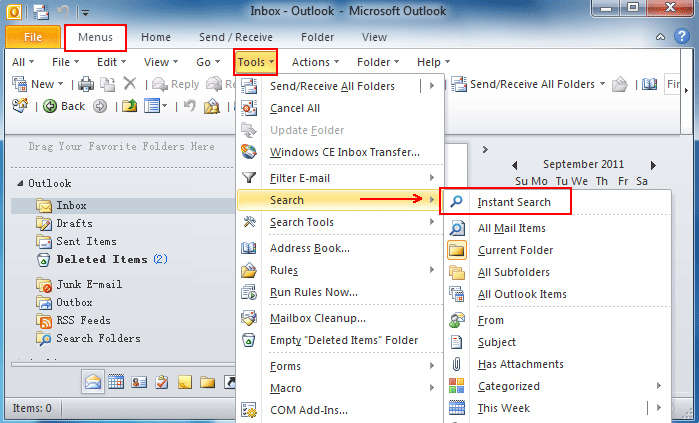
Task: Click the Address Book icon in Tools menu
Action: [250, 249]
